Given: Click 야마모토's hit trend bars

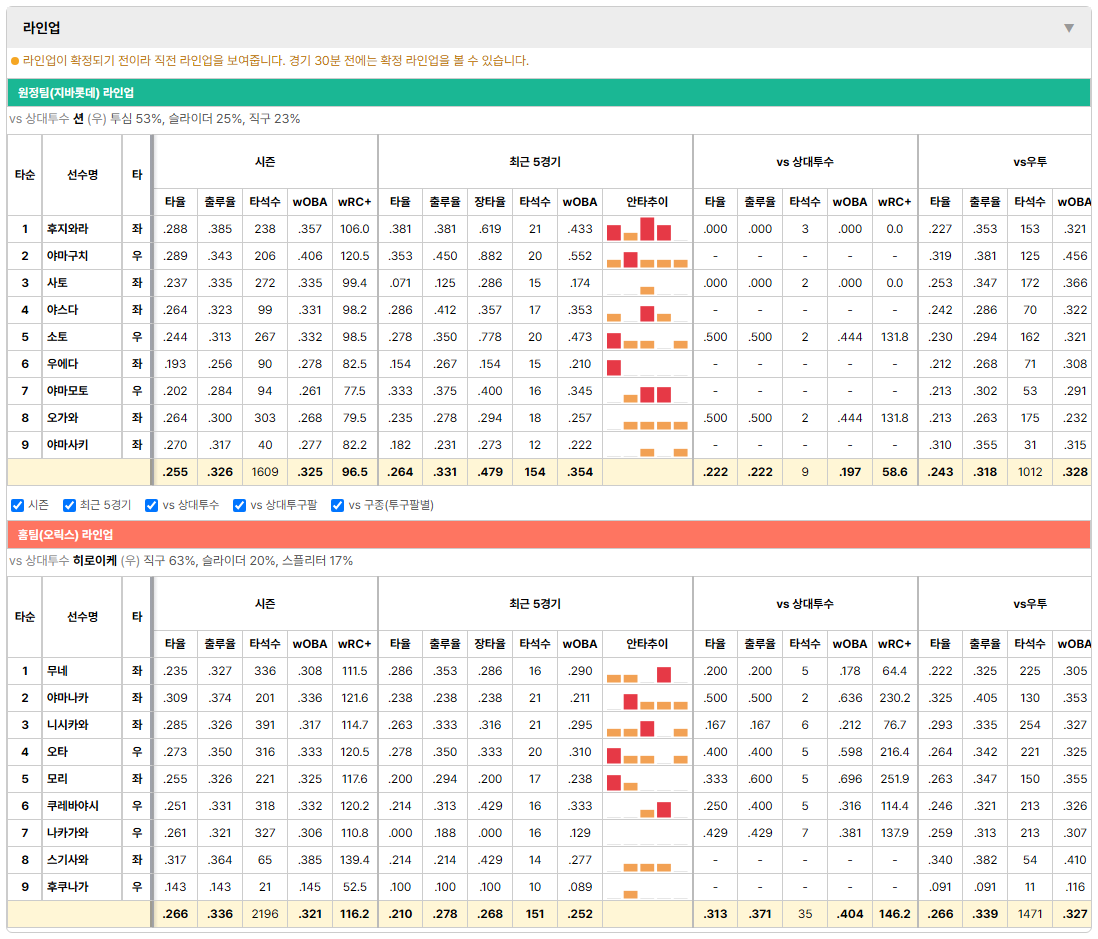Looking at the screenshot, I should 647,391.
